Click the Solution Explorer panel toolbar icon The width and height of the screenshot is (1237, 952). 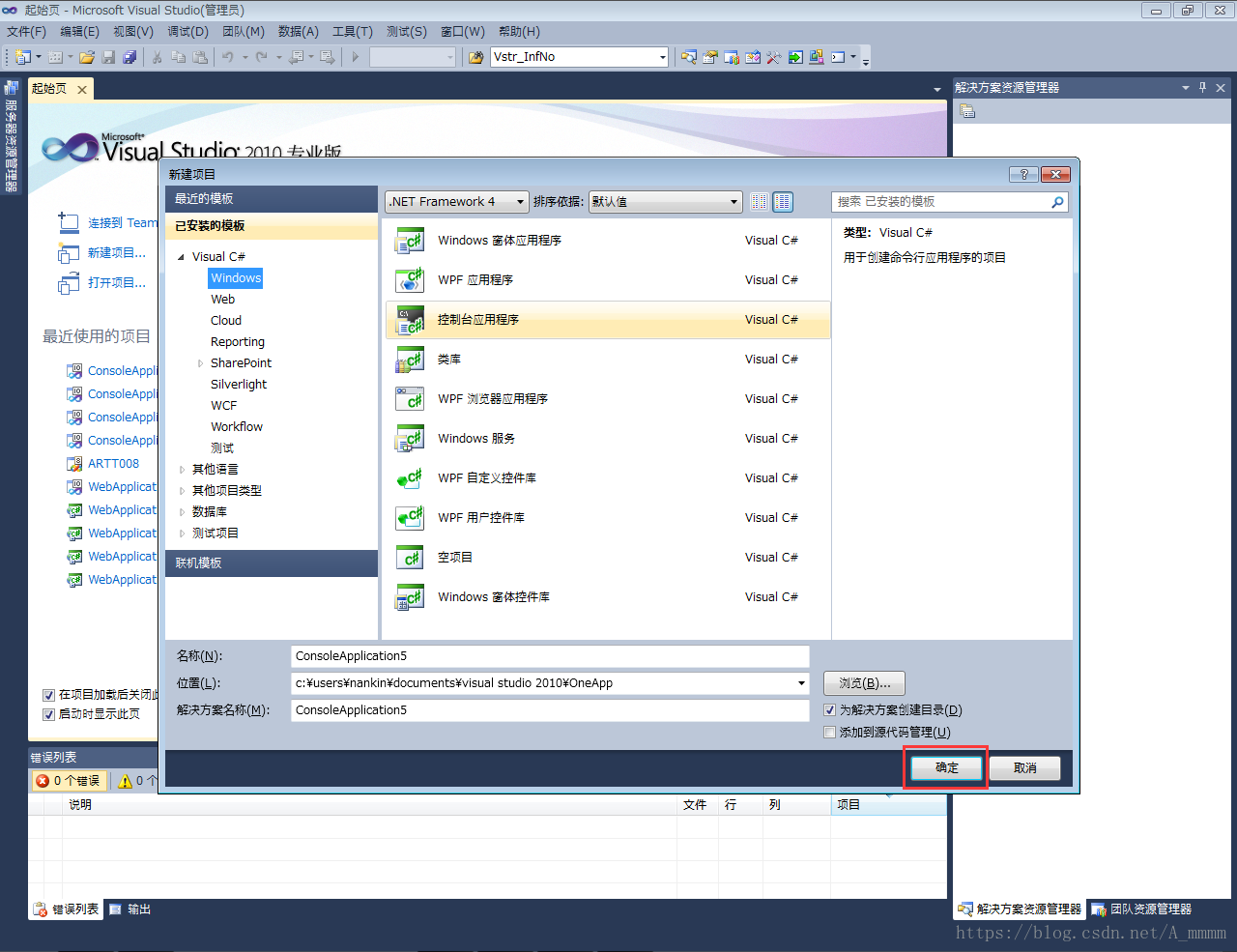pos(967,111)
